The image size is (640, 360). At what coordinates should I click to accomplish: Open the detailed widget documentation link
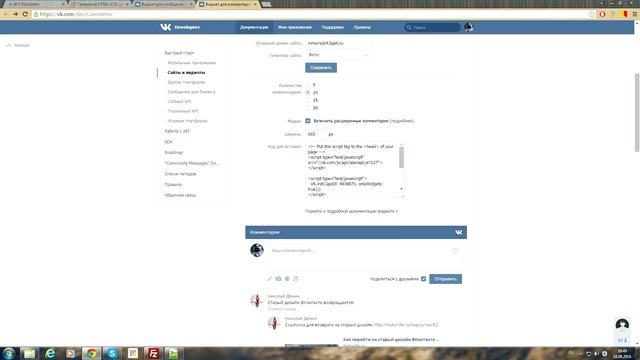pyautogui.click(x=351, y=211)
